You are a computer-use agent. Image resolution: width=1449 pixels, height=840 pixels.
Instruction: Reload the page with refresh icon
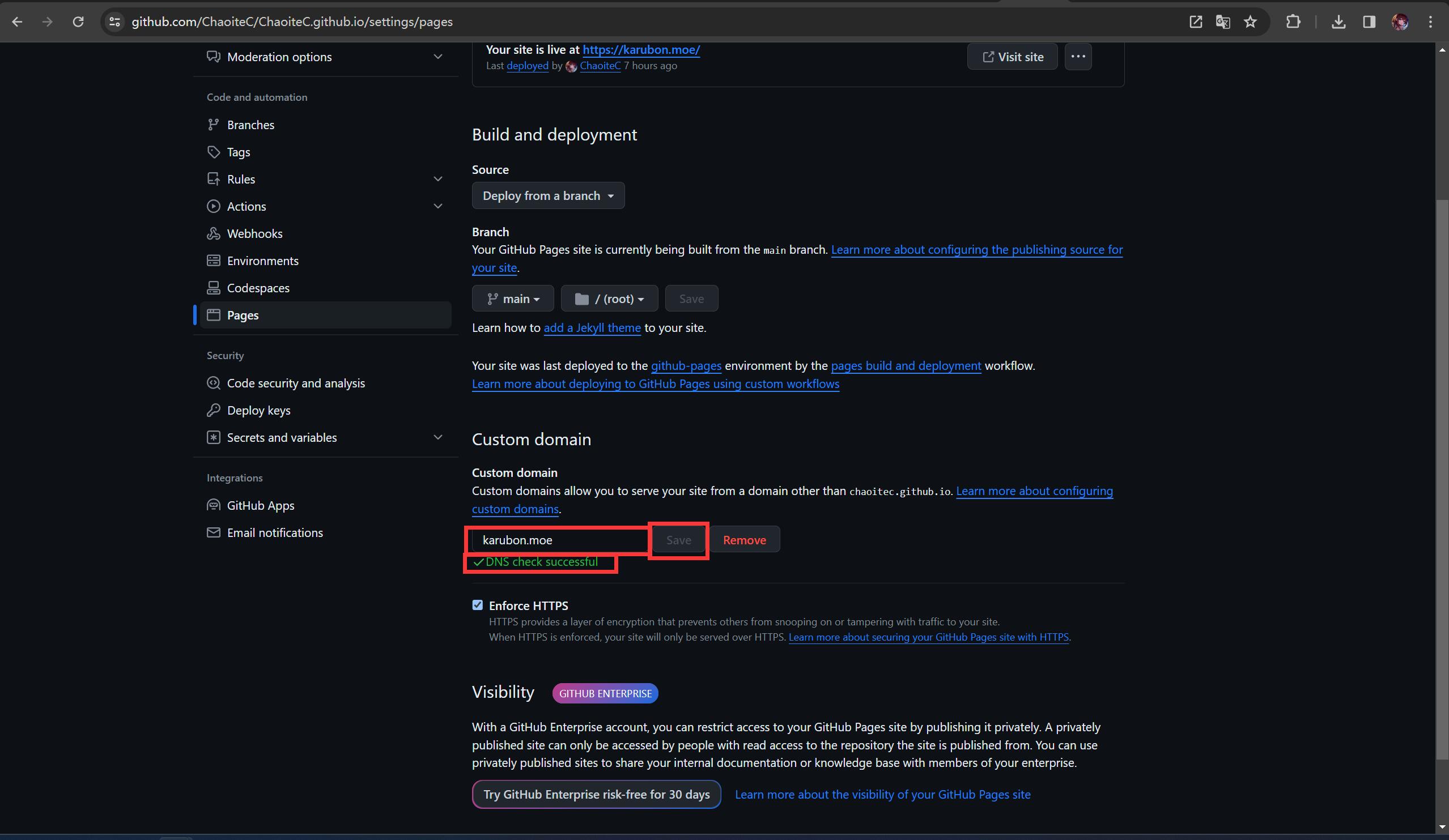point(78,22)
